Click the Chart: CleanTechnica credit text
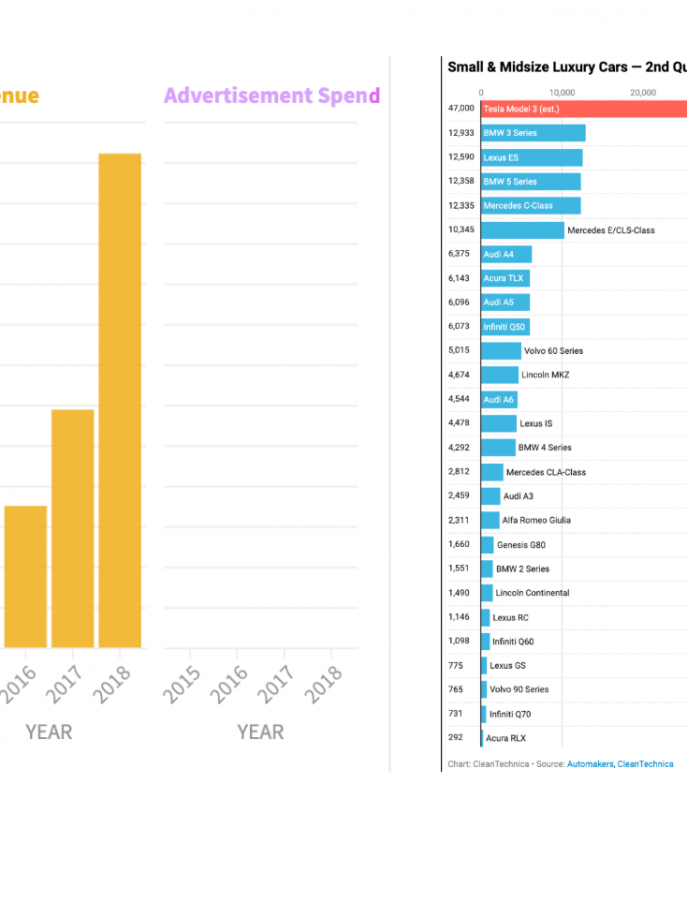Image resolution: width=687 pixels, height=916 pixels. point(488,764)
